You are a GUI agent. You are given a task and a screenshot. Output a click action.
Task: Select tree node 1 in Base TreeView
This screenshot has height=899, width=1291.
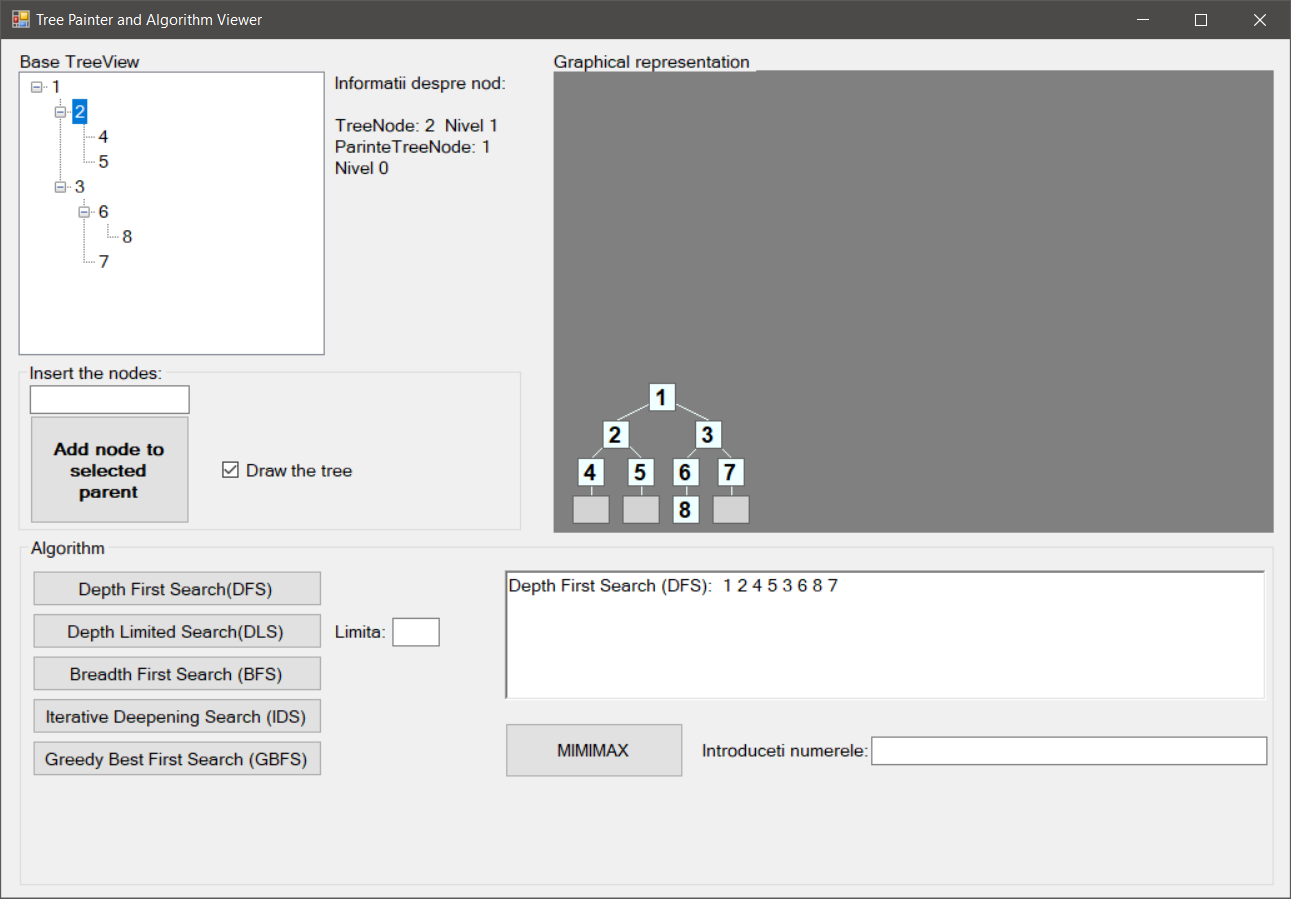(x=56, y=87)
